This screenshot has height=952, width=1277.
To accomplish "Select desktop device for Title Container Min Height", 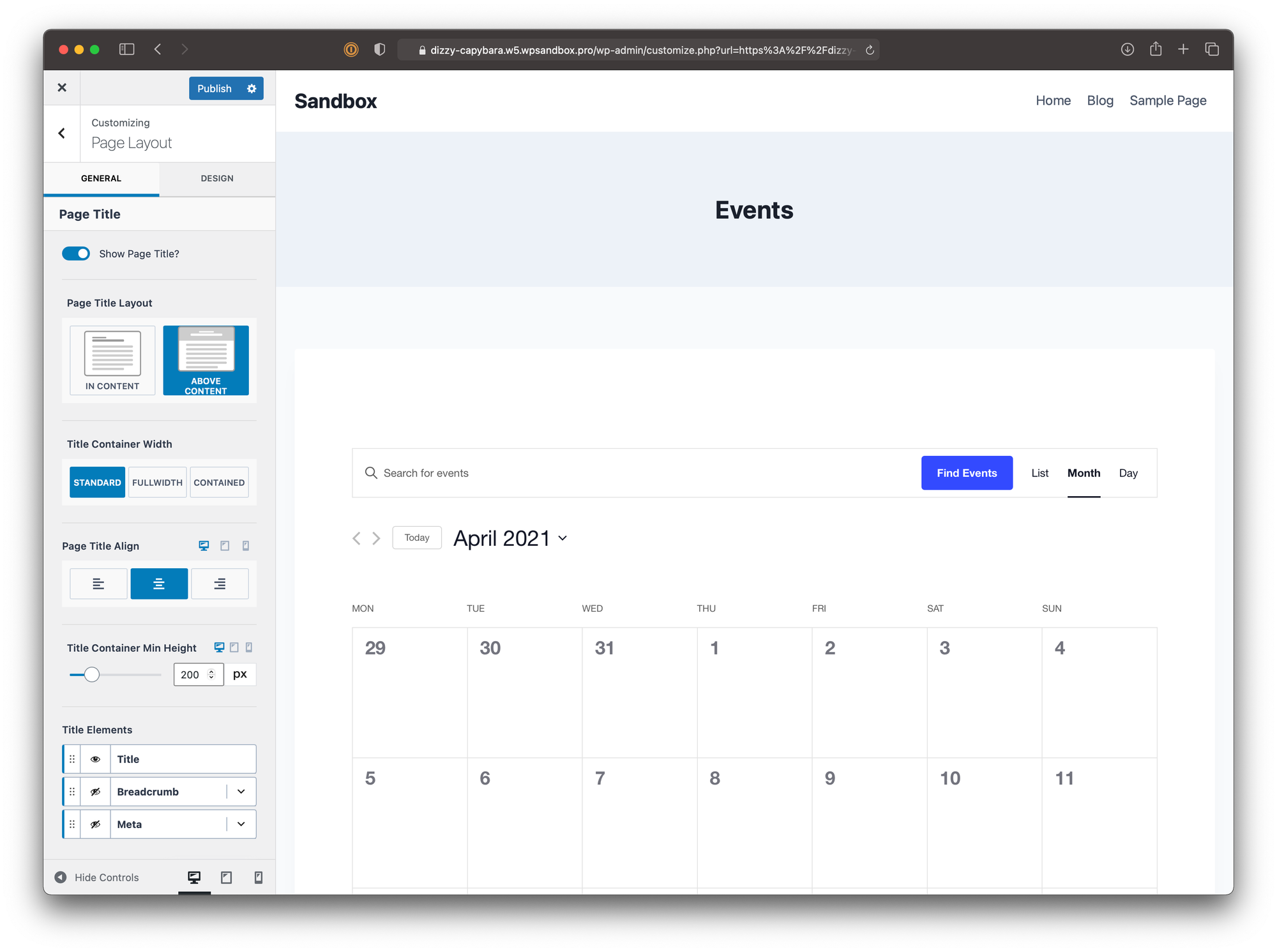I will [219, 647].
